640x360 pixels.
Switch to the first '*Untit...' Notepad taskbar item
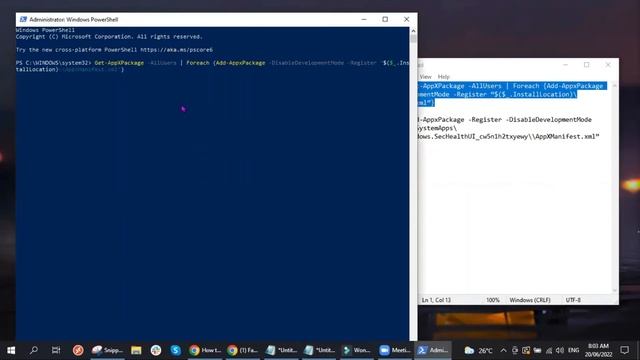[x=281, y=350]
